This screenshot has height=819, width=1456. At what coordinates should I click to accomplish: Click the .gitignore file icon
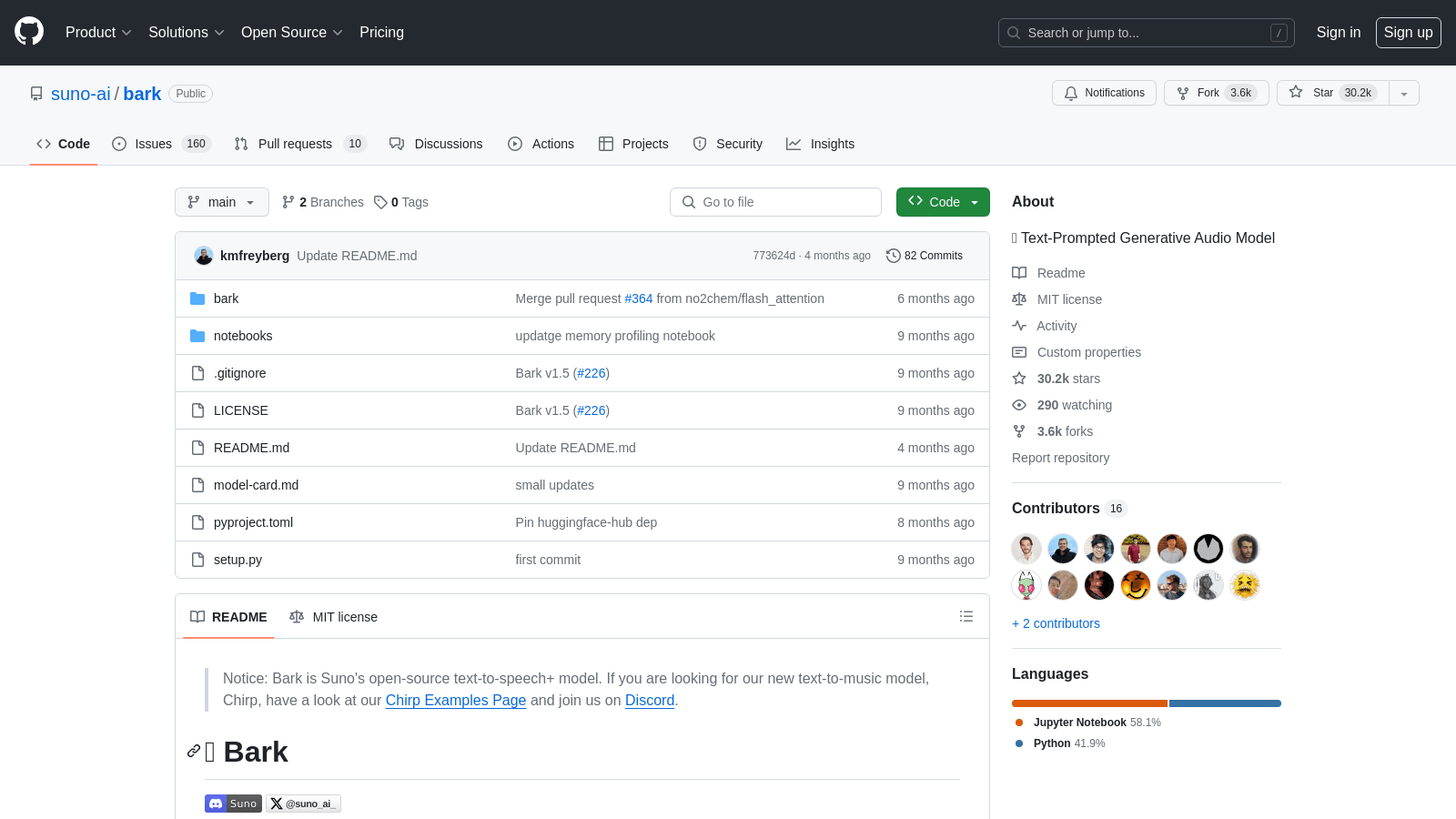[197, 373]
